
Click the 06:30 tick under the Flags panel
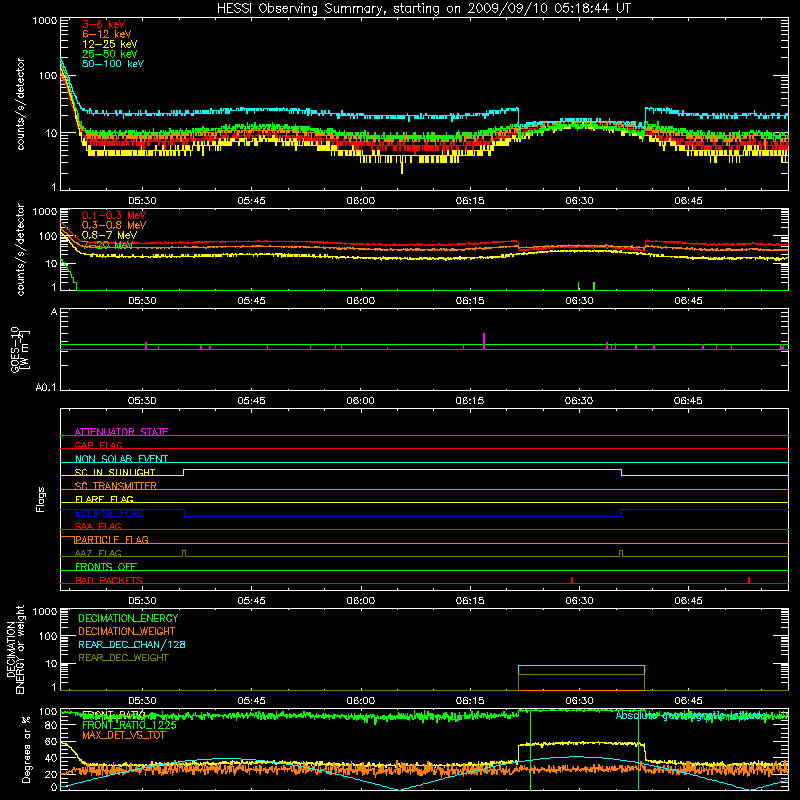[579, 601]
